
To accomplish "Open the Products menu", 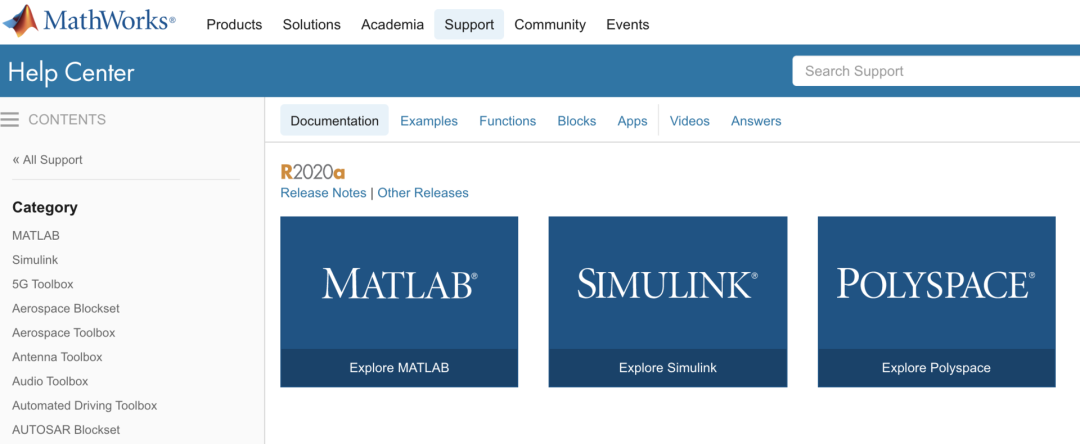I will pyautogui.click(x=234, y=25).
